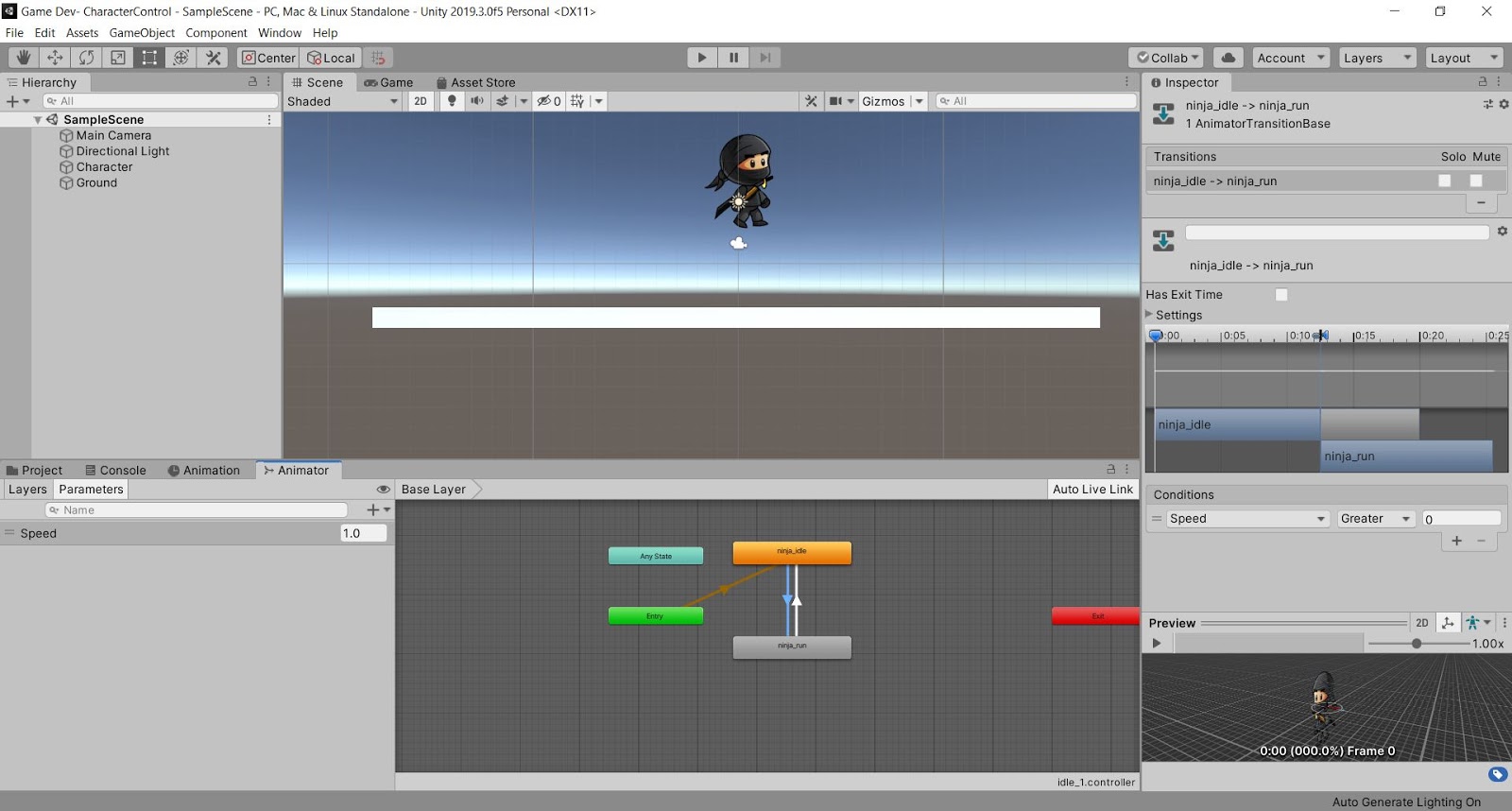1512x811 pixels.
Task: Select Directional Light in Hierarchy
Action: pos(123,151)
